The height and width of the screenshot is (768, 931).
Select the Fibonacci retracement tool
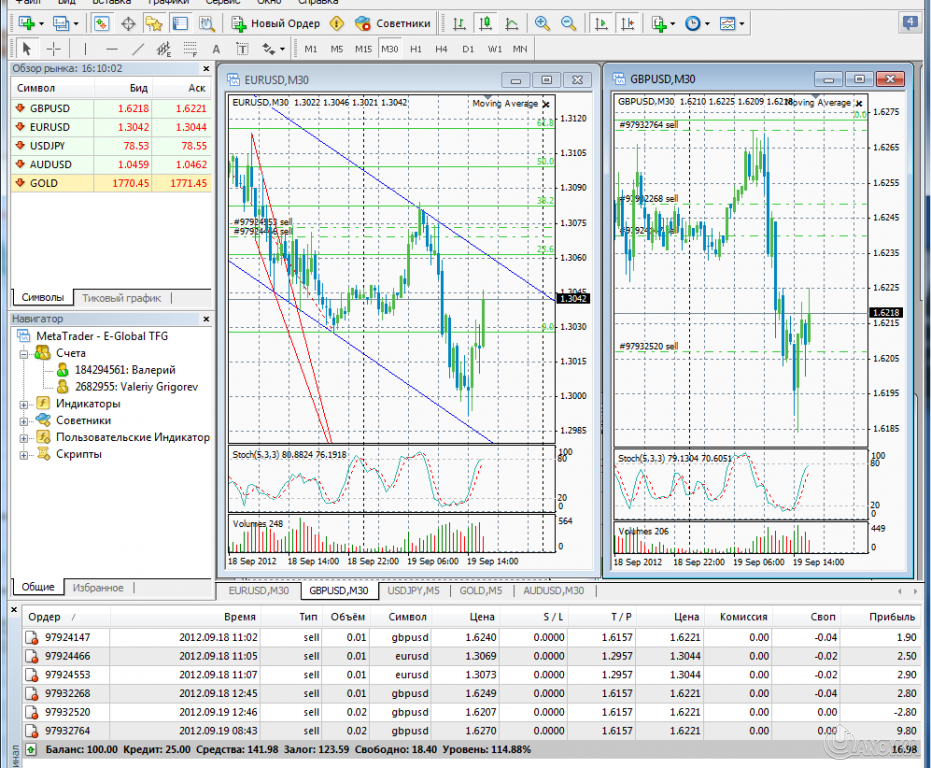point(190,48)
